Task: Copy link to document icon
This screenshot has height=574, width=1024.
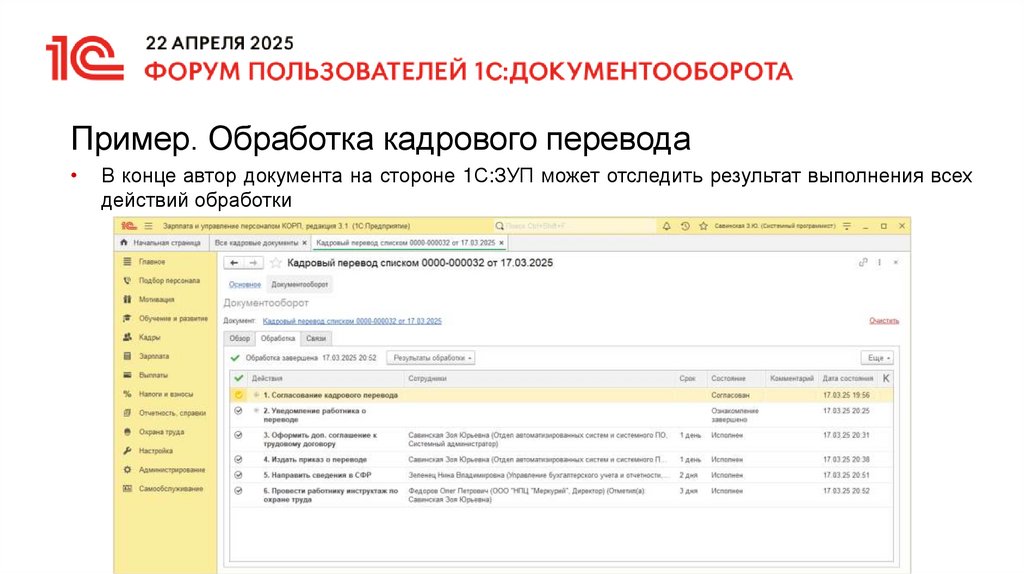Action: 863,263
